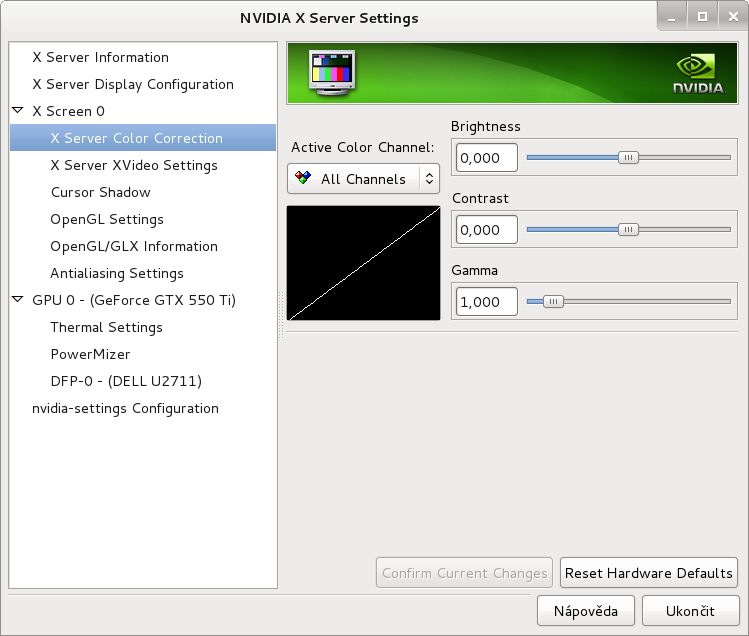Click the black gamma curve preview graph
The image size is (749, 636).
[363, 263]
